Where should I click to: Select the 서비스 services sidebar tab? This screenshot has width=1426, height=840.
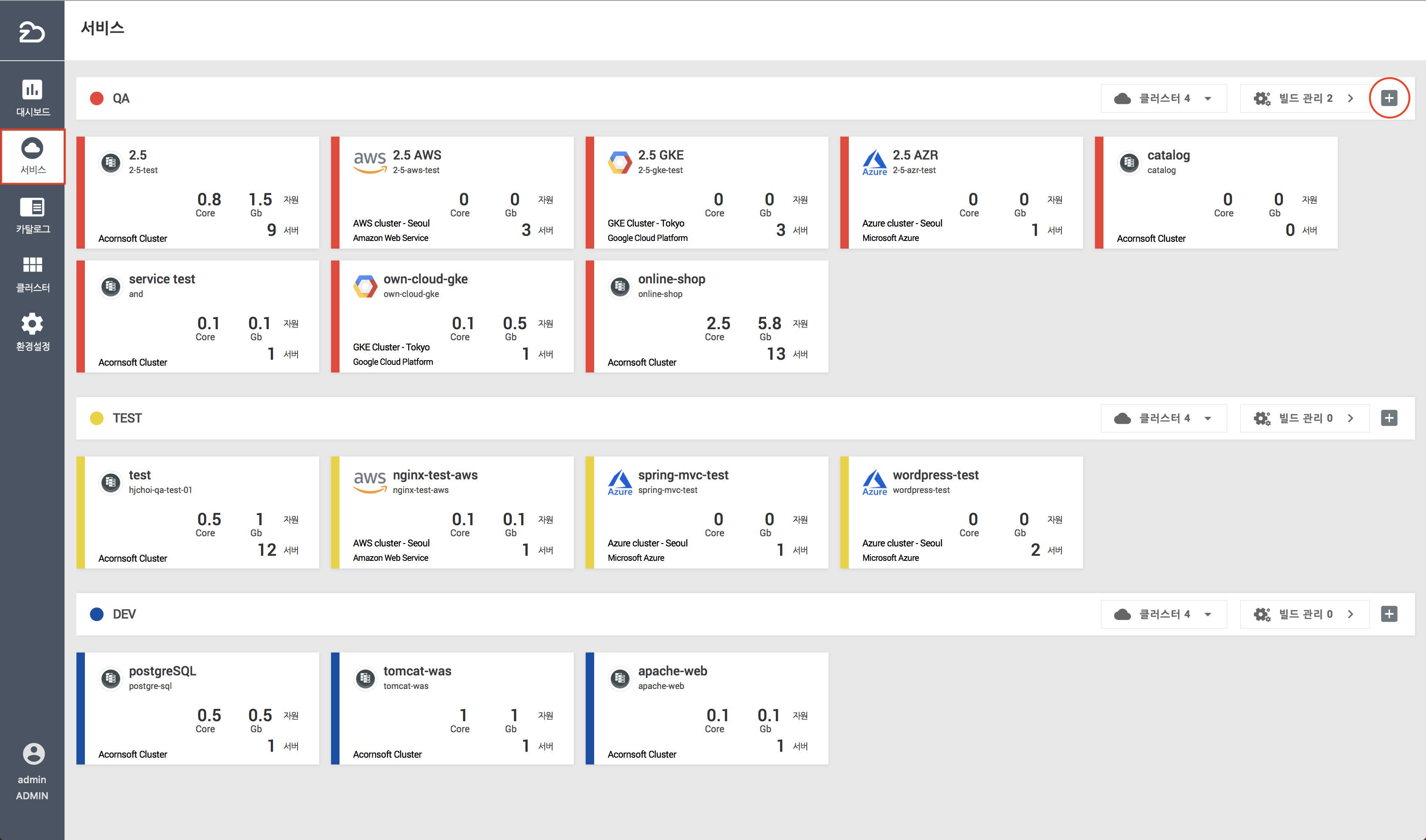(32, 156)
